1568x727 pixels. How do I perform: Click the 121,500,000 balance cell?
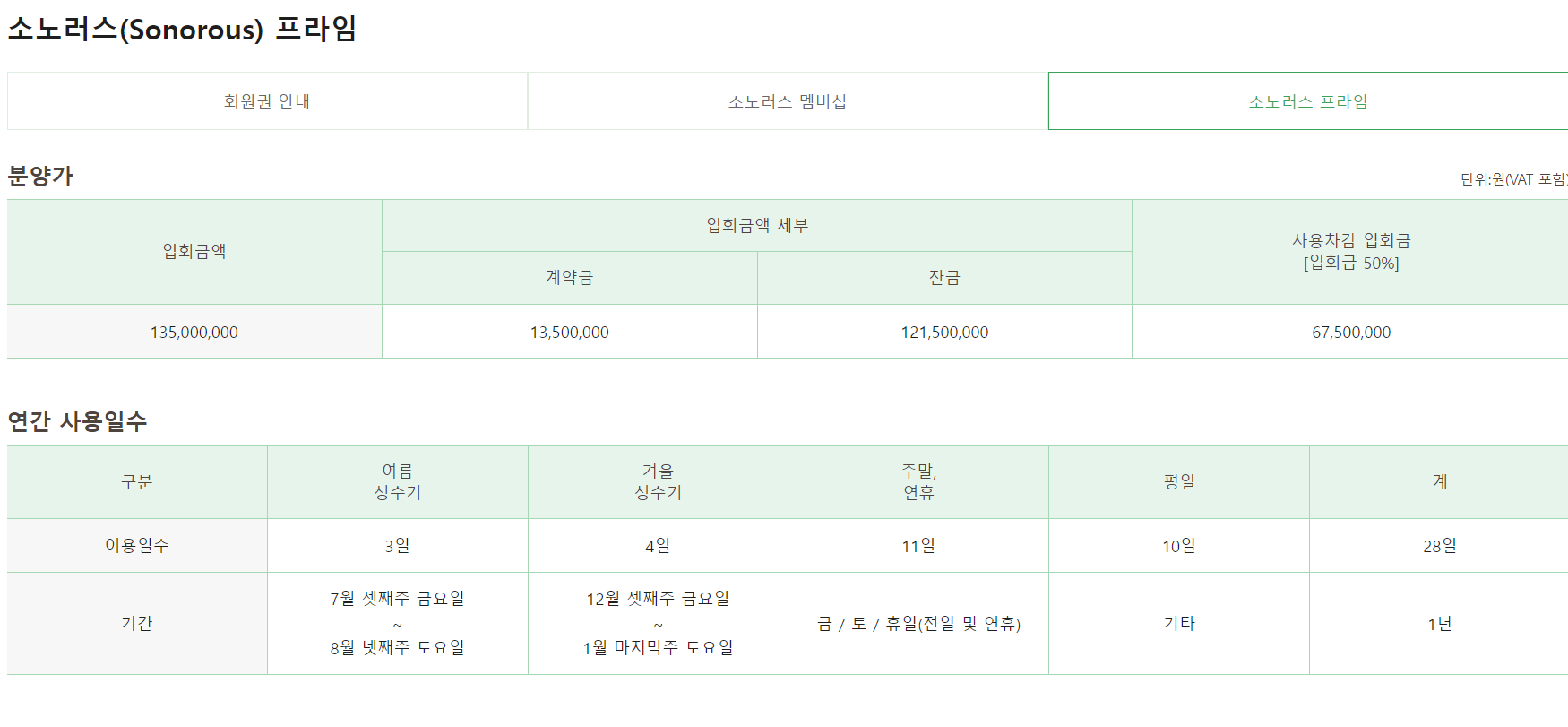coord(944,332)
